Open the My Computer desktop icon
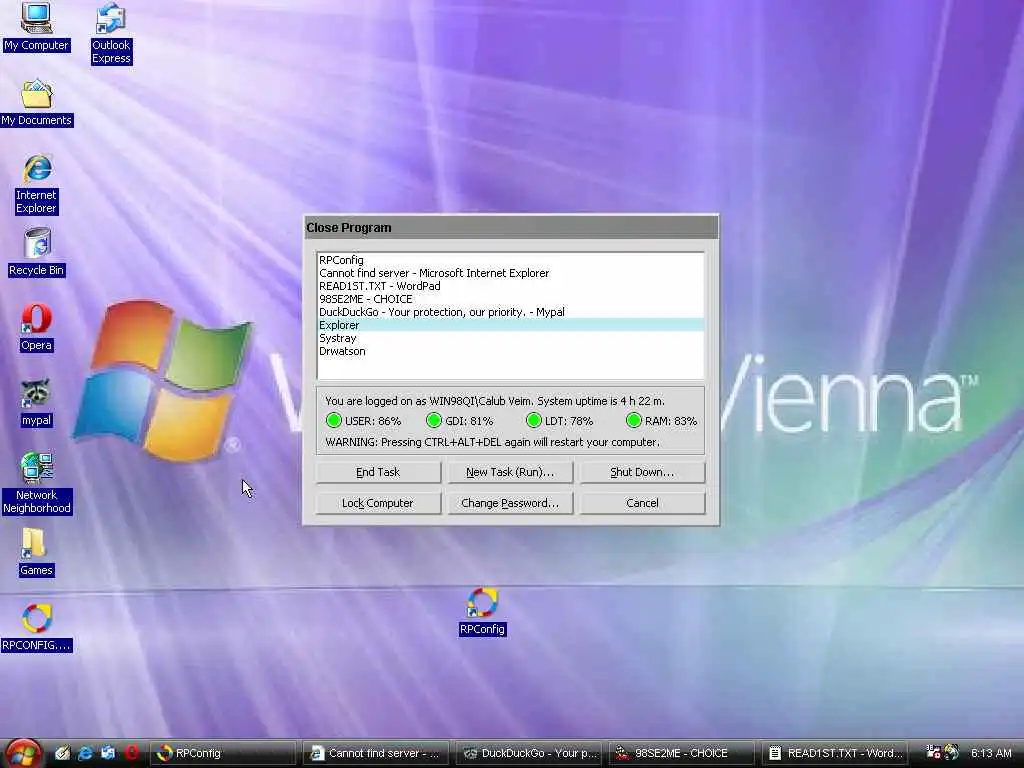Screen dimensions: 1024x768 point(36,26)
